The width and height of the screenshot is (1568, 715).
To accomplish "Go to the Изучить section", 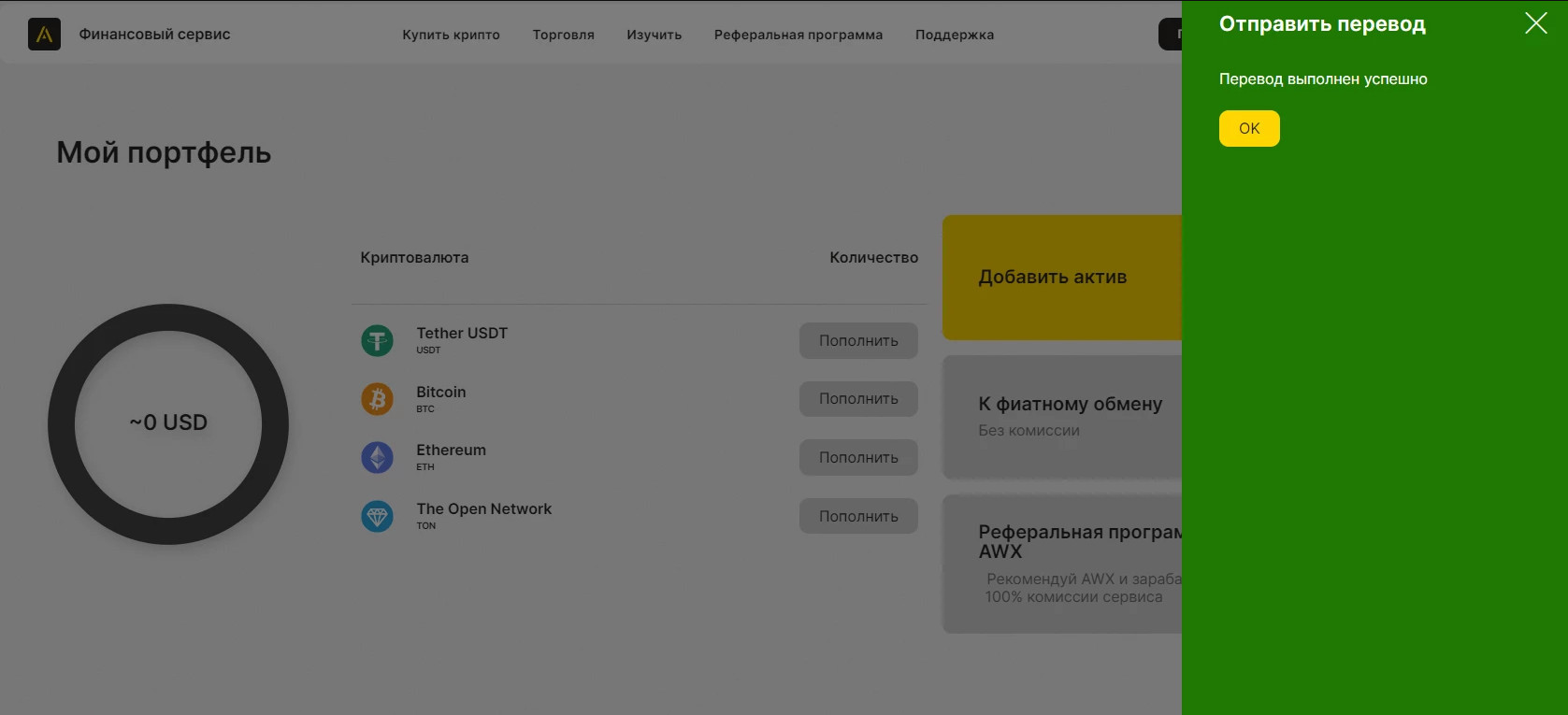I will tap(654, 35).
